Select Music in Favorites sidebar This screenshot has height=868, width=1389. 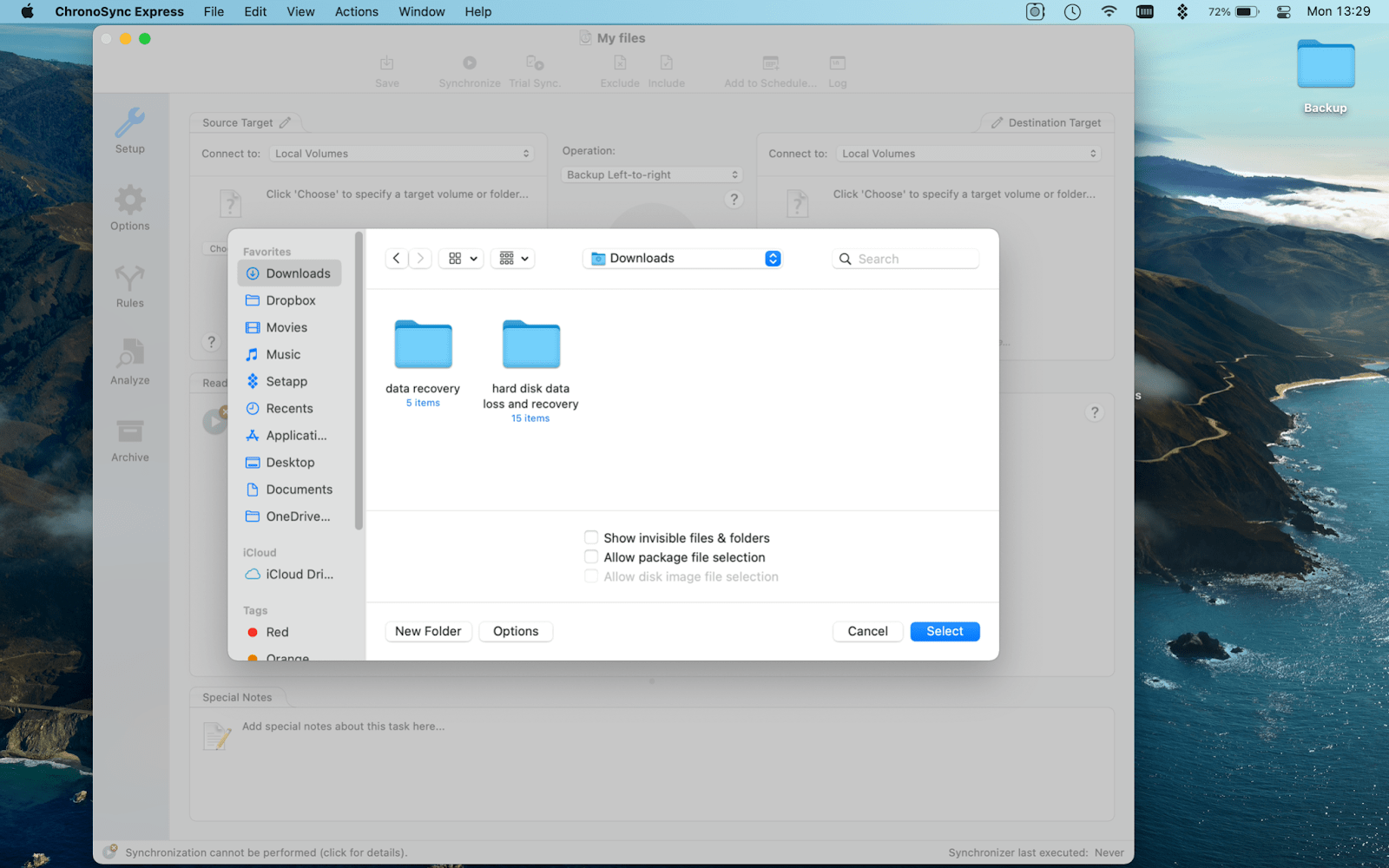tap(289, 354)
